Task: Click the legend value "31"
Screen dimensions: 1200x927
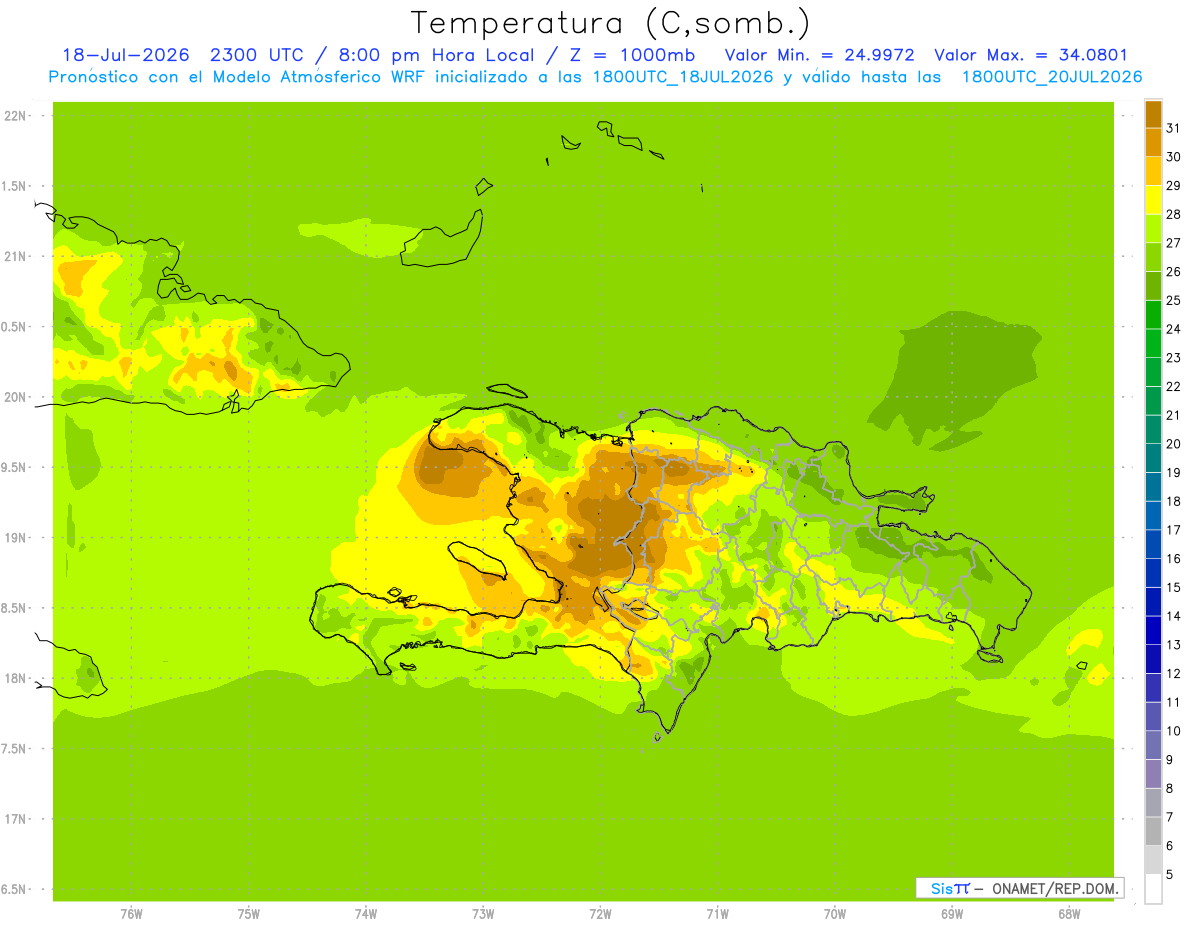Action: tap(1173, 128)
